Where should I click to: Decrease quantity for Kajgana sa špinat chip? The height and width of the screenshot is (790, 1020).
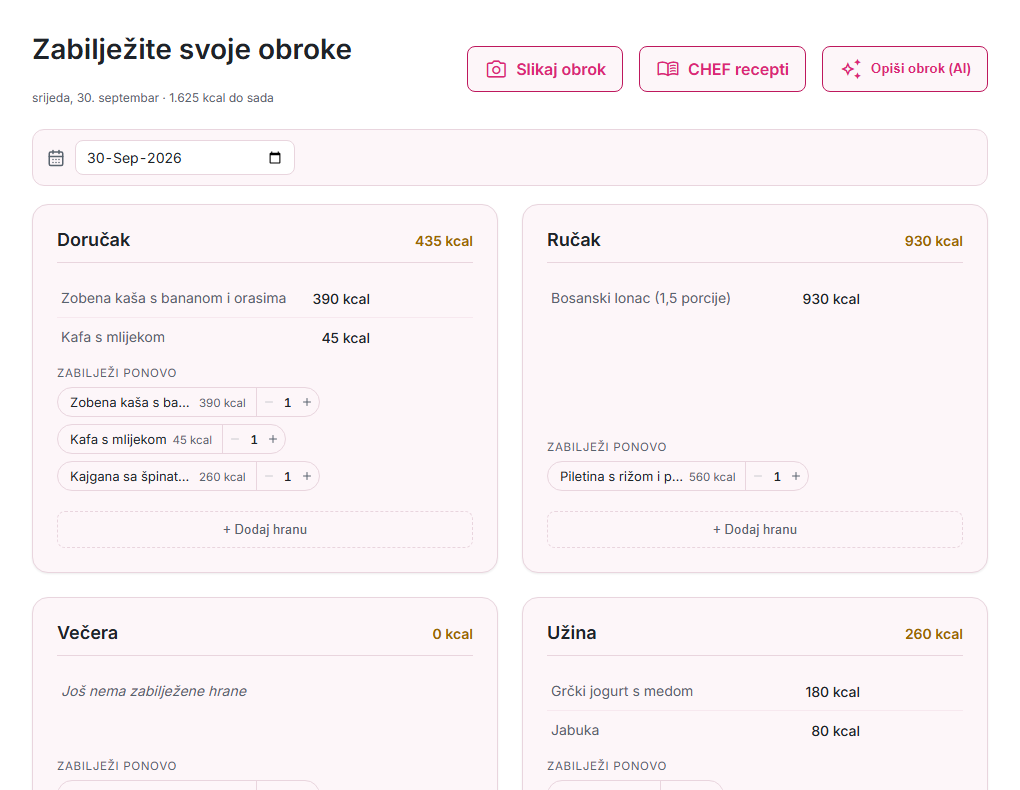(269, 476)
